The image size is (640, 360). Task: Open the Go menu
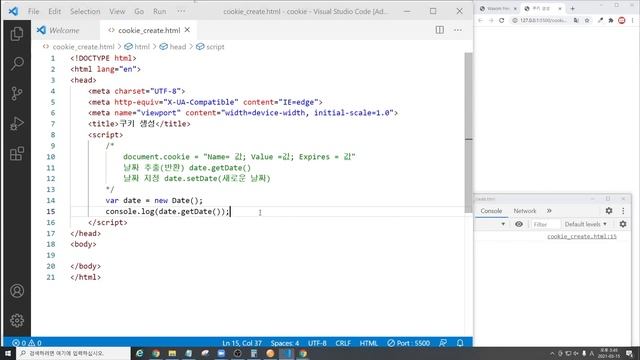point(139,11)
